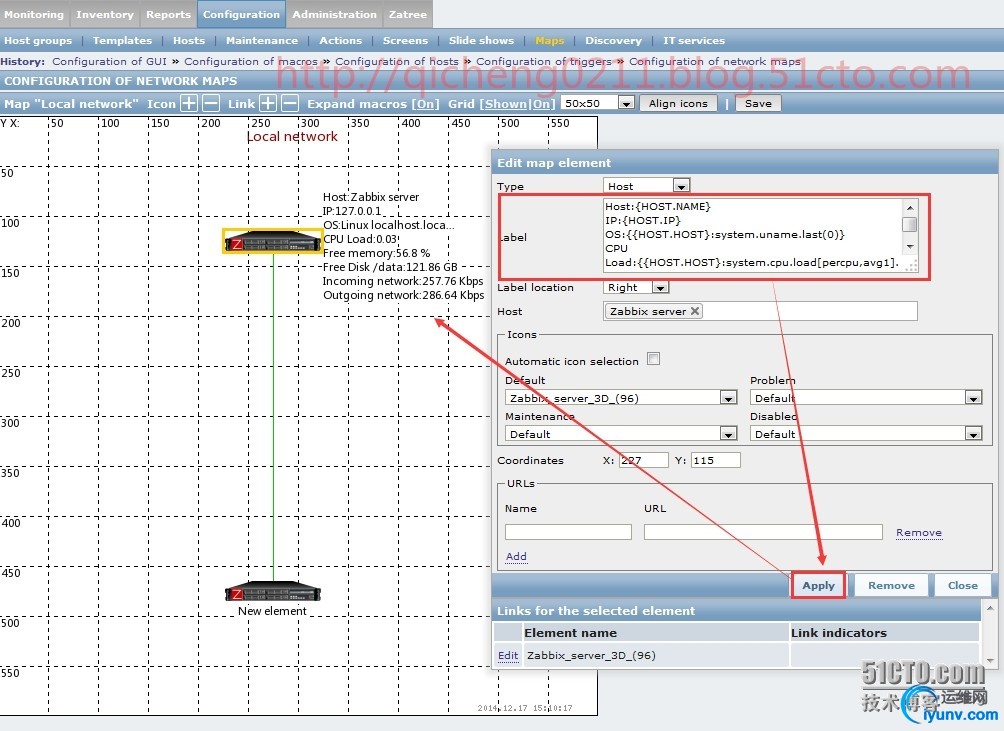Open the Type Host dropdown
Image resolution: width=1004 pixels, height=731 pixels.
click(647, 186)
